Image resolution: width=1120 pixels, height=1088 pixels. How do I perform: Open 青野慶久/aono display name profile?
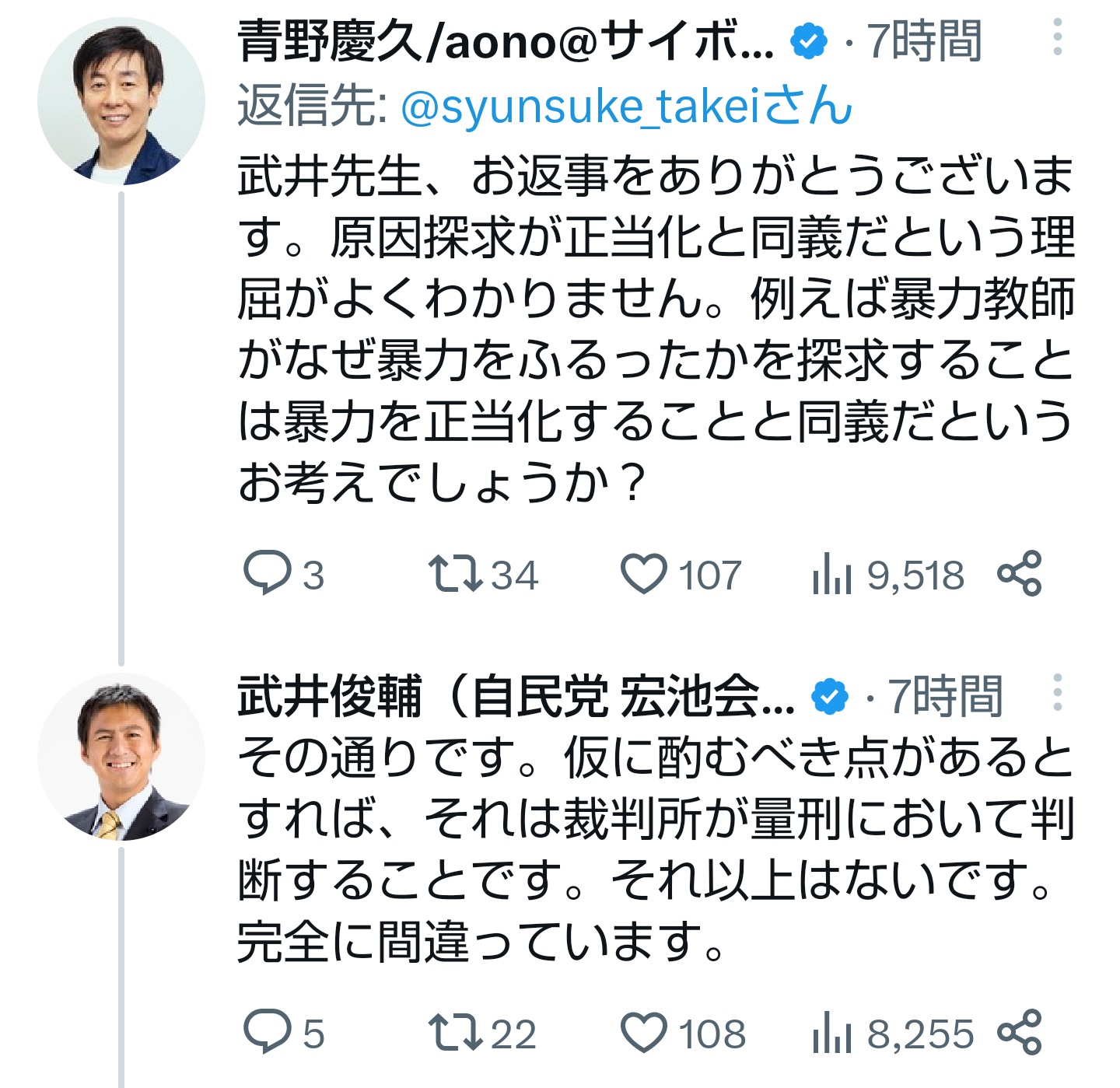click(x=506, y=41)
